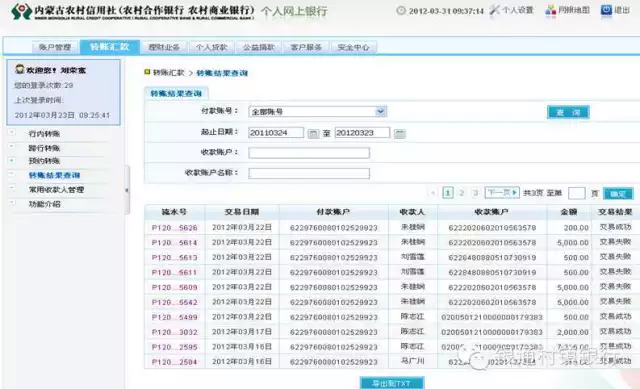The height and width of the screenshot is (389, 640).
Task: Click the 2,000.00 amount cell
Action: (x=573, y=332)
